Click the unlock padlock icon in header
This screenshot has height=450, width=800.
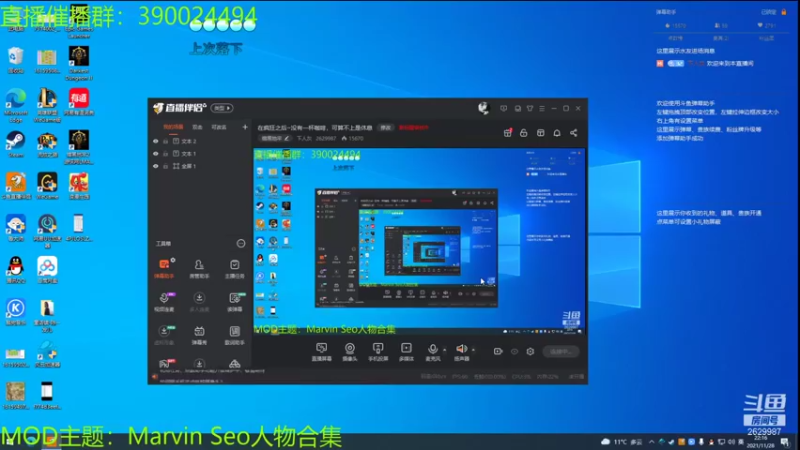[523, 133]
